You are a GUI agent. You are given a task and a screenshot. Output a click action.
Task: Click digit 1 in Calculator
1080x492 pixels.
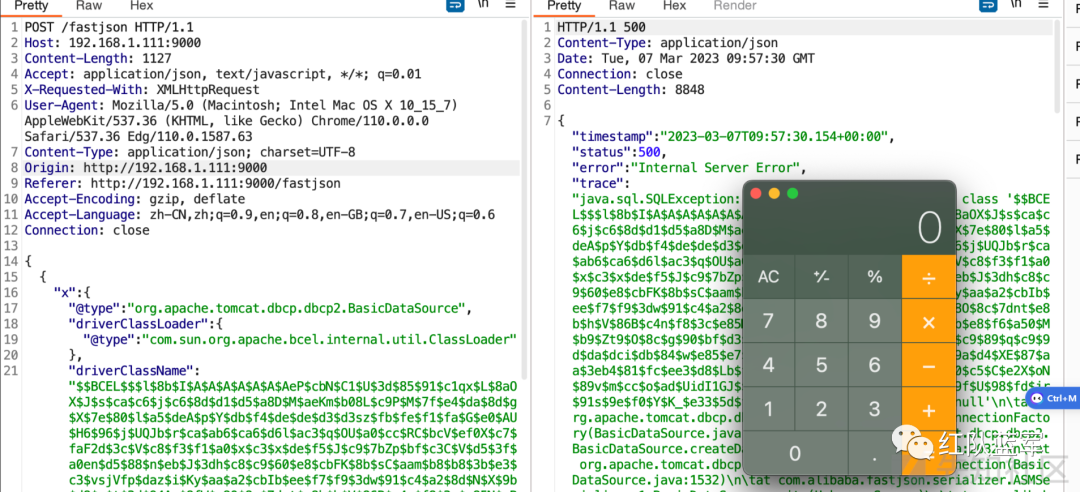pos(769,410)
